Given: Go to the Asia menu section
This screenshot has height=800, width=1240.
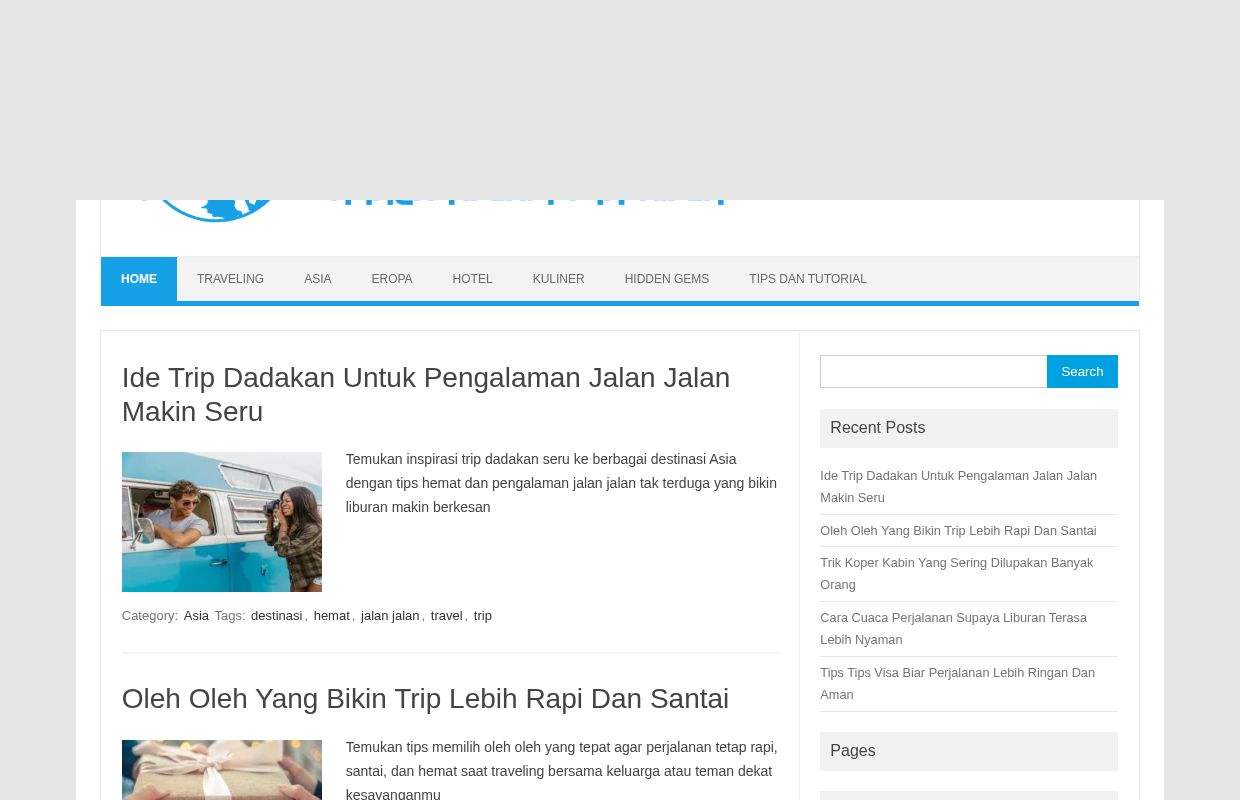Looking at the screenshot, I should point(317,279).
